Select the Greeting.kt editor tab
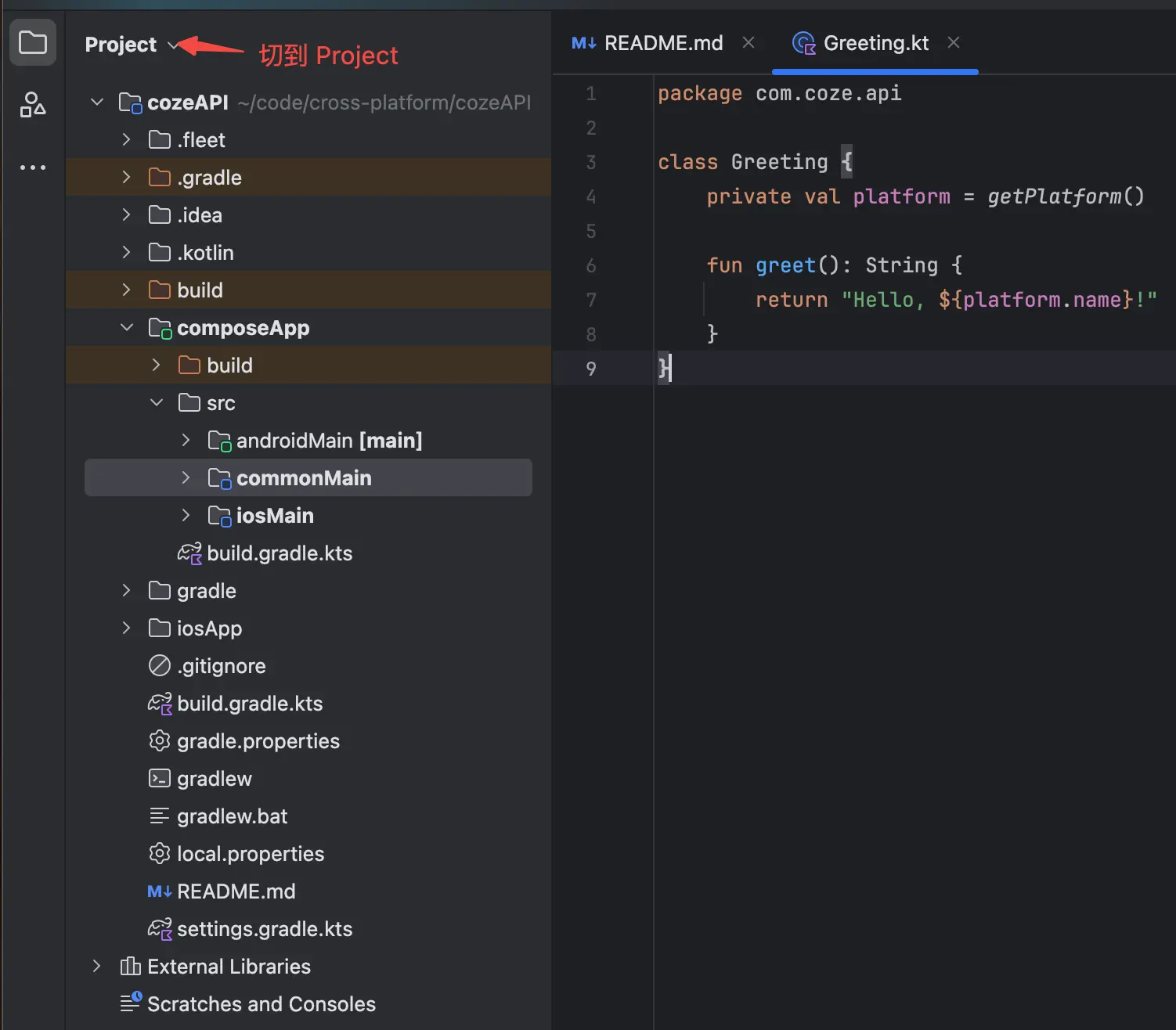Viewport: 1176px width, 1030px height. pos(875,43)
